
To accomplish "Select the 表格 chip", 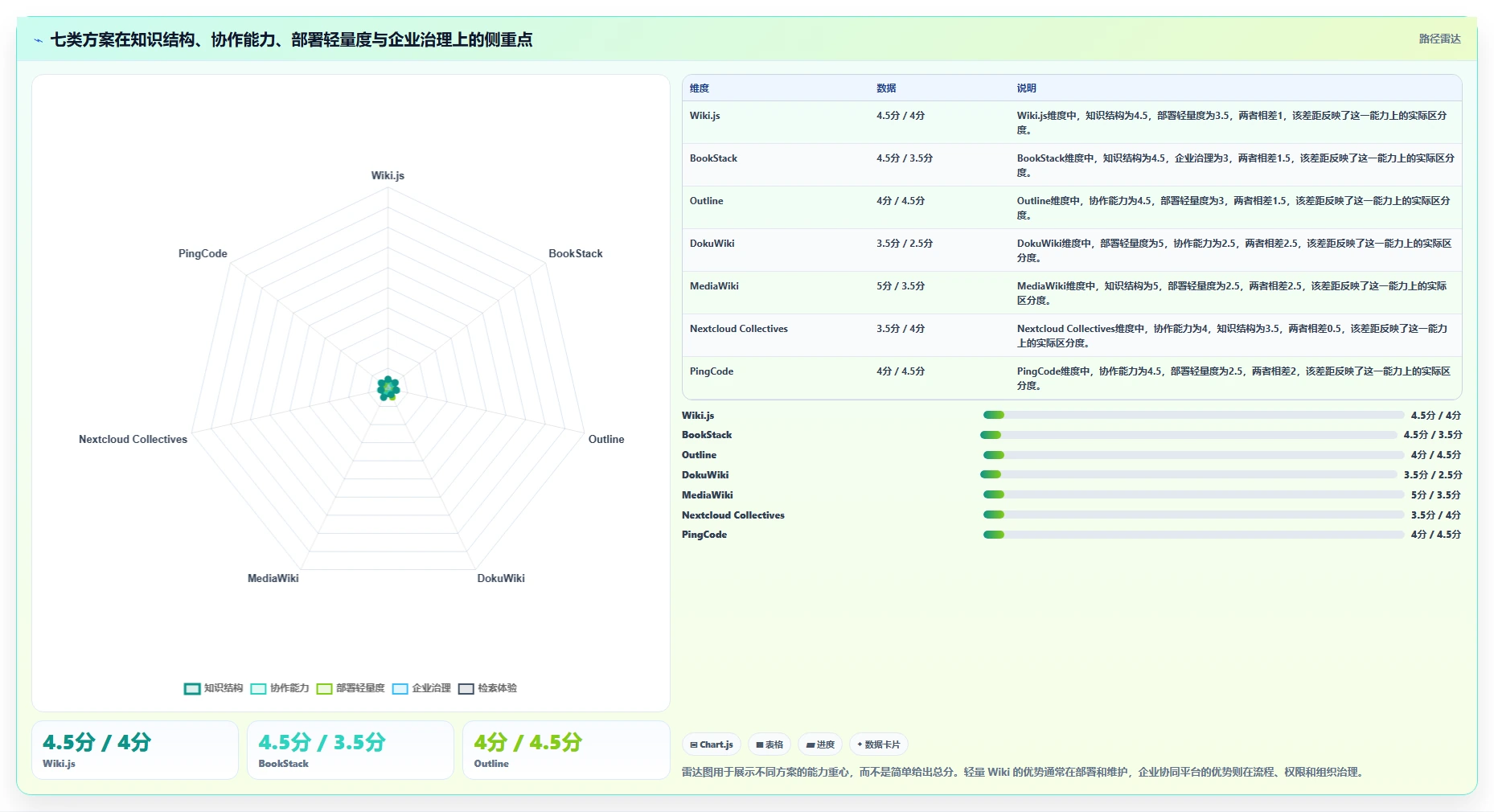I will [x=770, y=744].
